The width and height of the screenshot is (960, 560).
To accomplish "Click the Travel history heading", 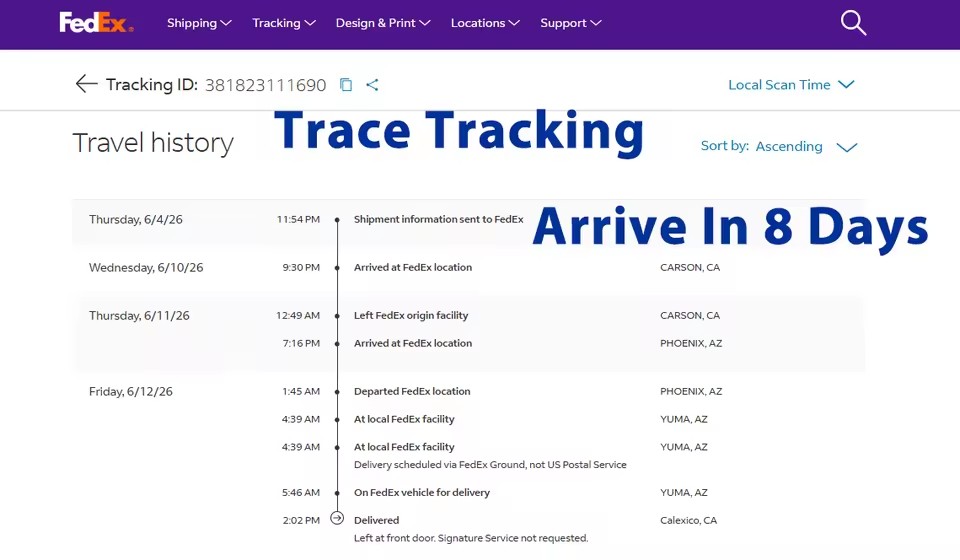I will (x=153, y=143).
